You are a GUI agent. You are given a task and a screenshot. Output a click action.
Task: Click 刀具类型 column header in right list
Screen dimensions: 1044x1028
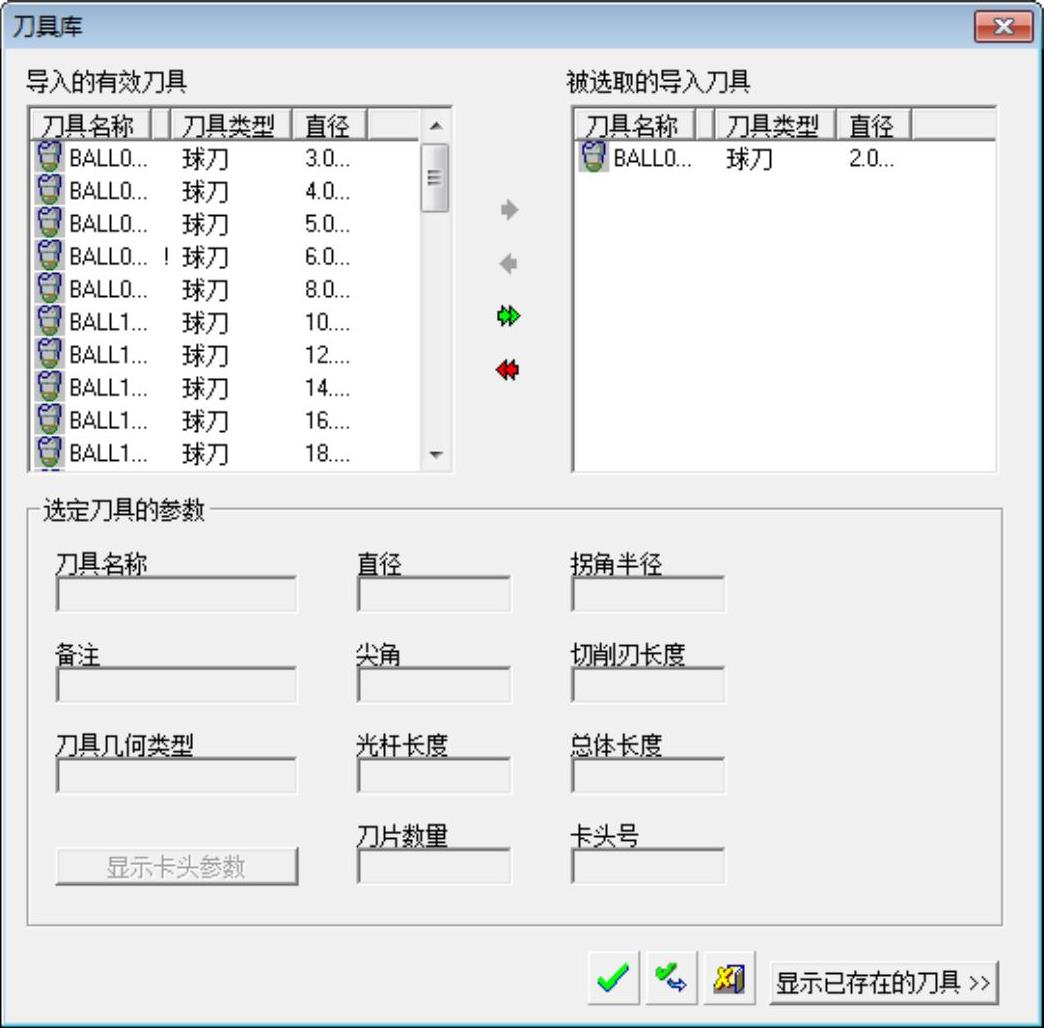pyautogui.click(x=774, y=125)
